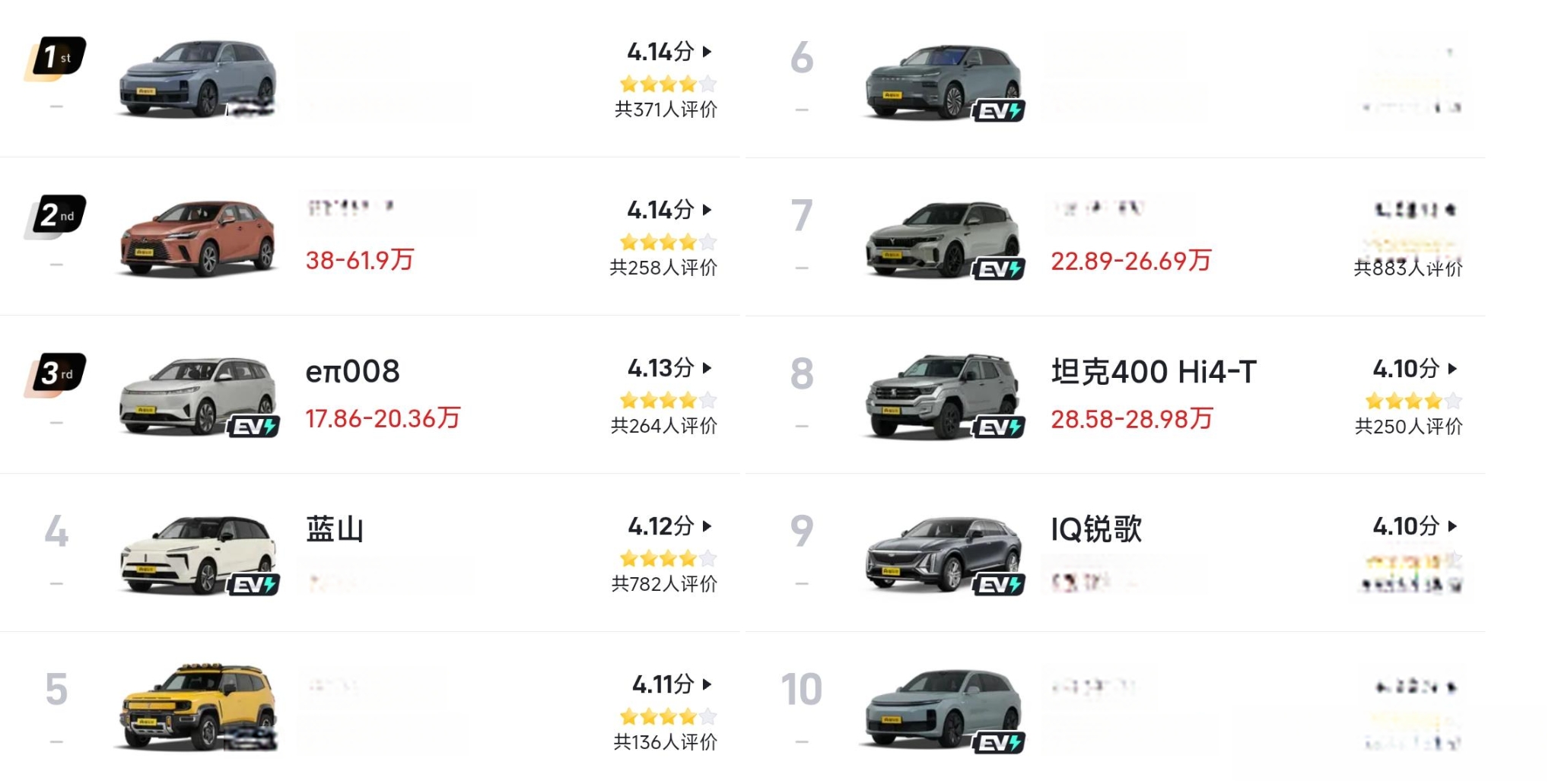The height and width of the screenshot is (784, 1558).
Task: Expand the 4.13分 score arrow for eπ008
Action: click(x=707, y=368)
